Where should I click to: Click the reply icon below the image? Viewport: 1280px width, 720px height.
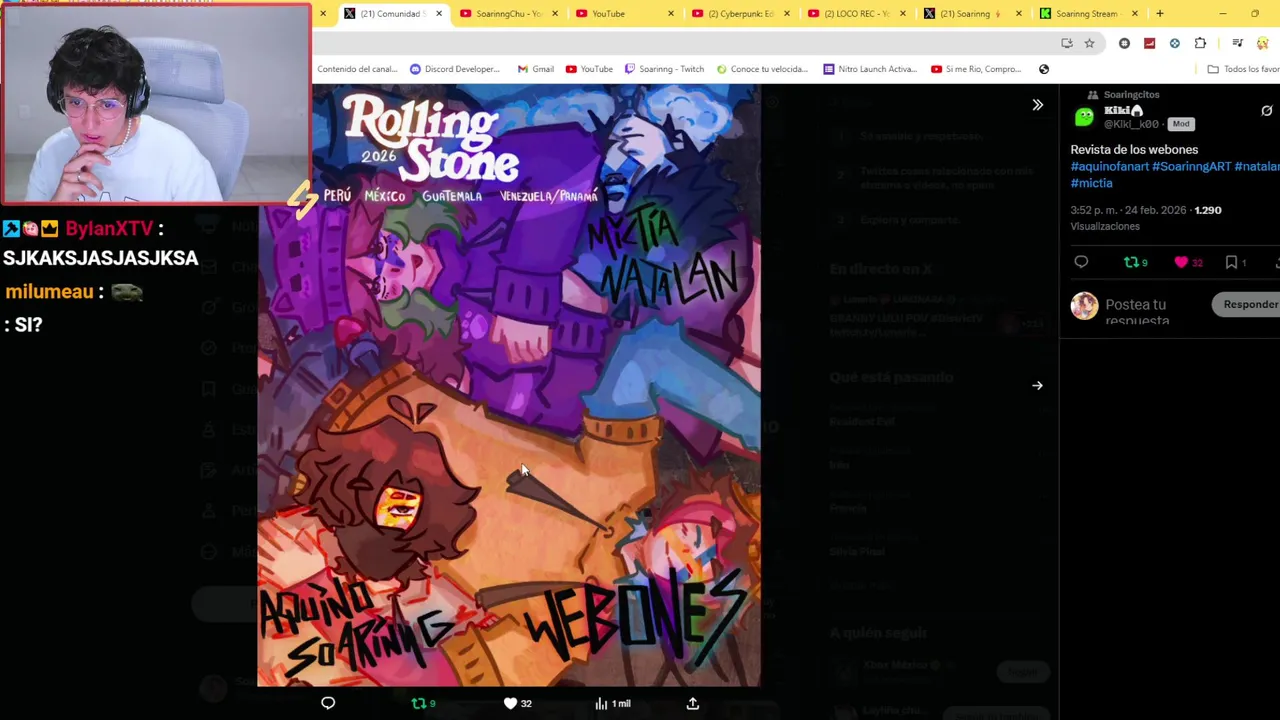(328, 703)
